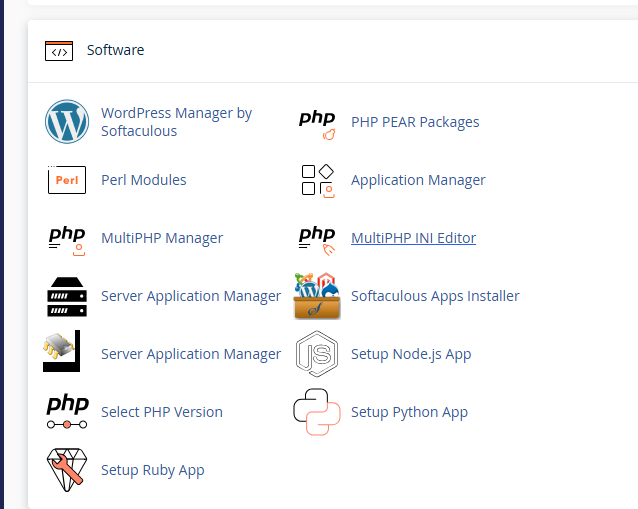The image size is (638, 509).
Task: Click the MultiPHP INI Editor icon
Action: coord(317,241)
